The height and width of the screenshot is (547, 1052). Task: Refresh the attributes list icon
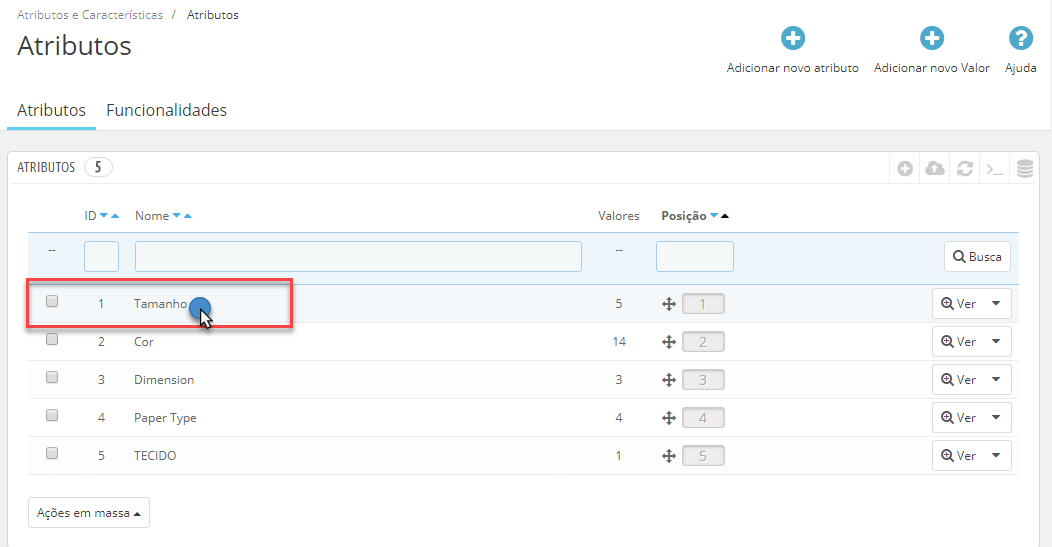click(x=965, y=168)
